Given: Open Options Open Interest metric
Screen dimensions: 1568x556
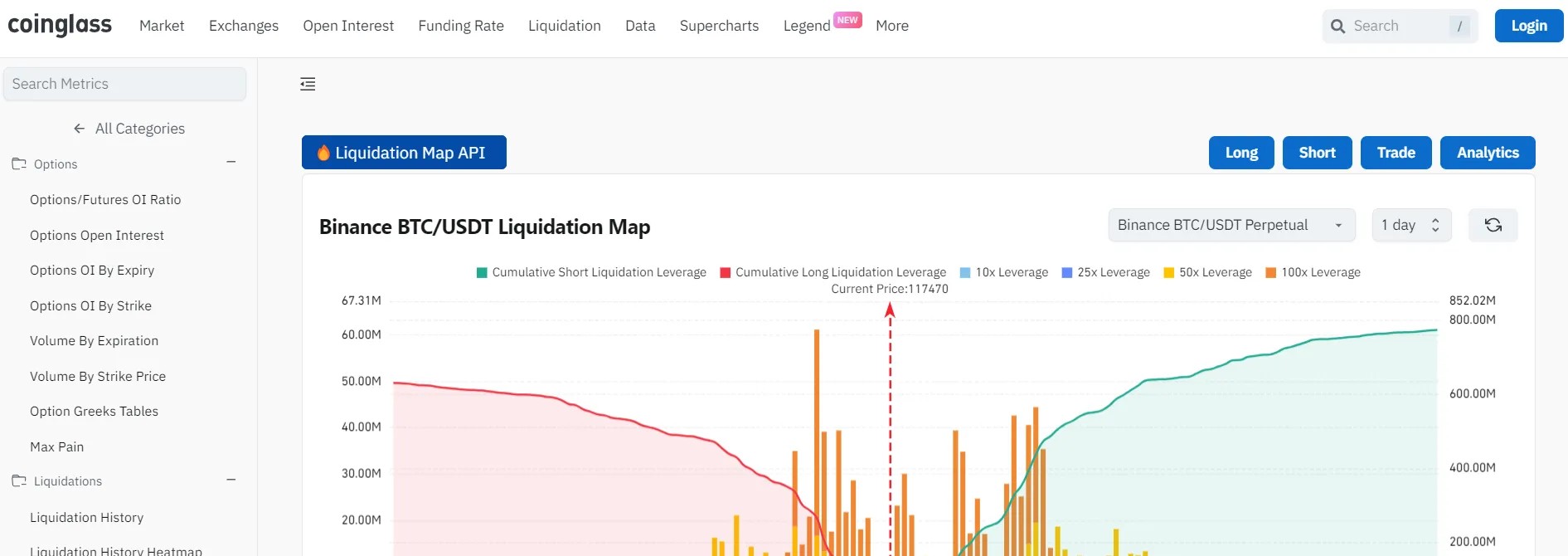Looking at the screenshot, I should click(97, 236).
